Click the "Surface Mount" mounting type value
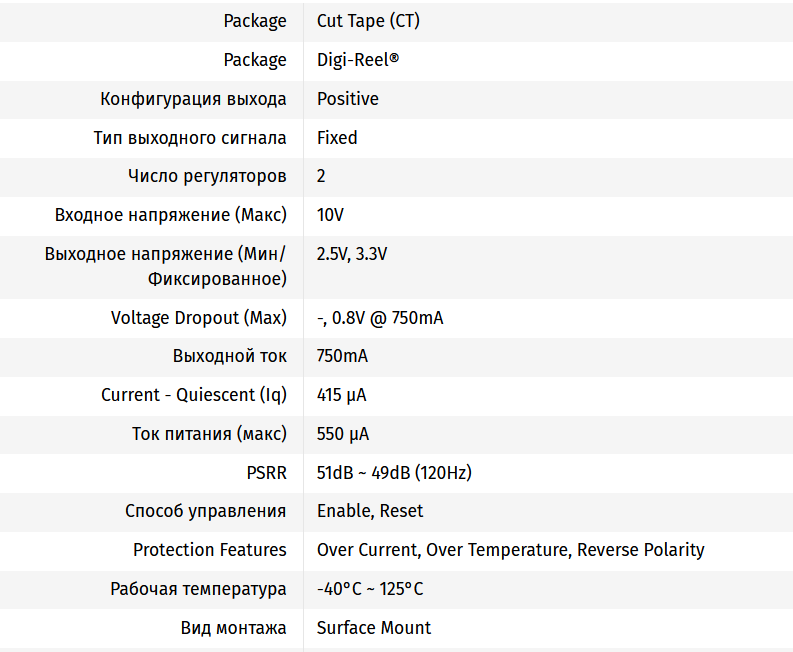This screenshot has height=652, width=793. pyautogui.click(x=374, y=628)
